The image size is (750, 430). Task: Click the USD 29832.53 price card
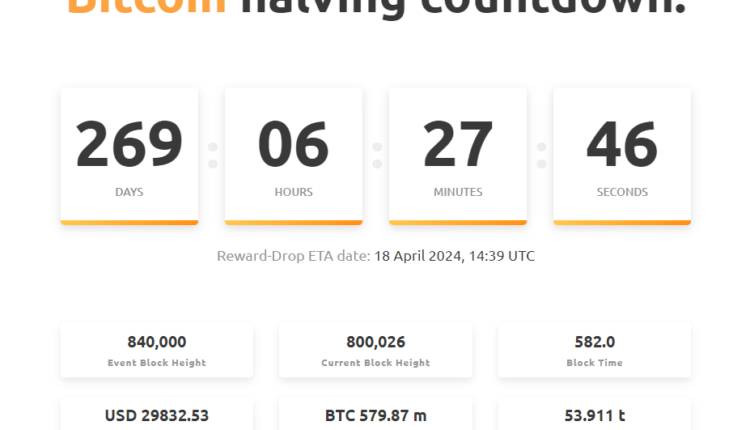pos(156,414)
